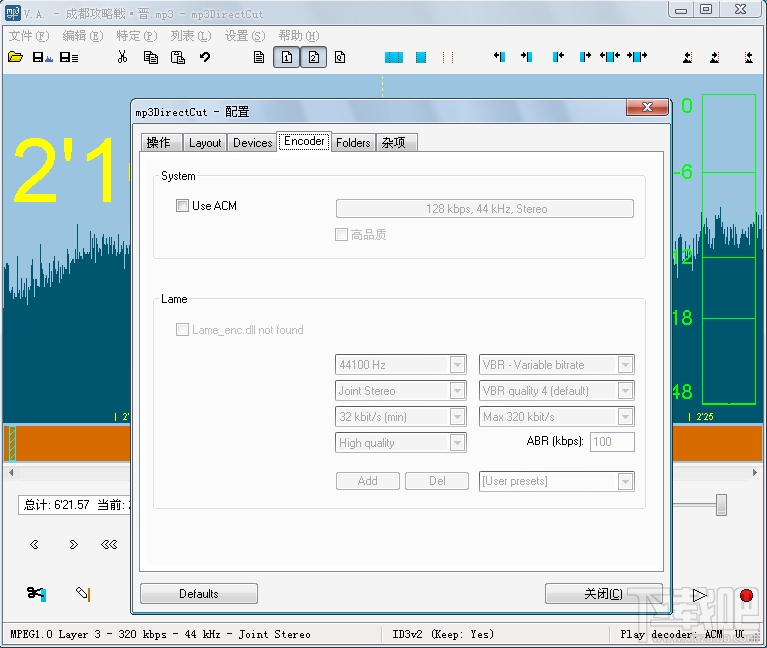Open the 列表(L) menu
Viewport: 767px width, 648px height.
tap(191, 36)
